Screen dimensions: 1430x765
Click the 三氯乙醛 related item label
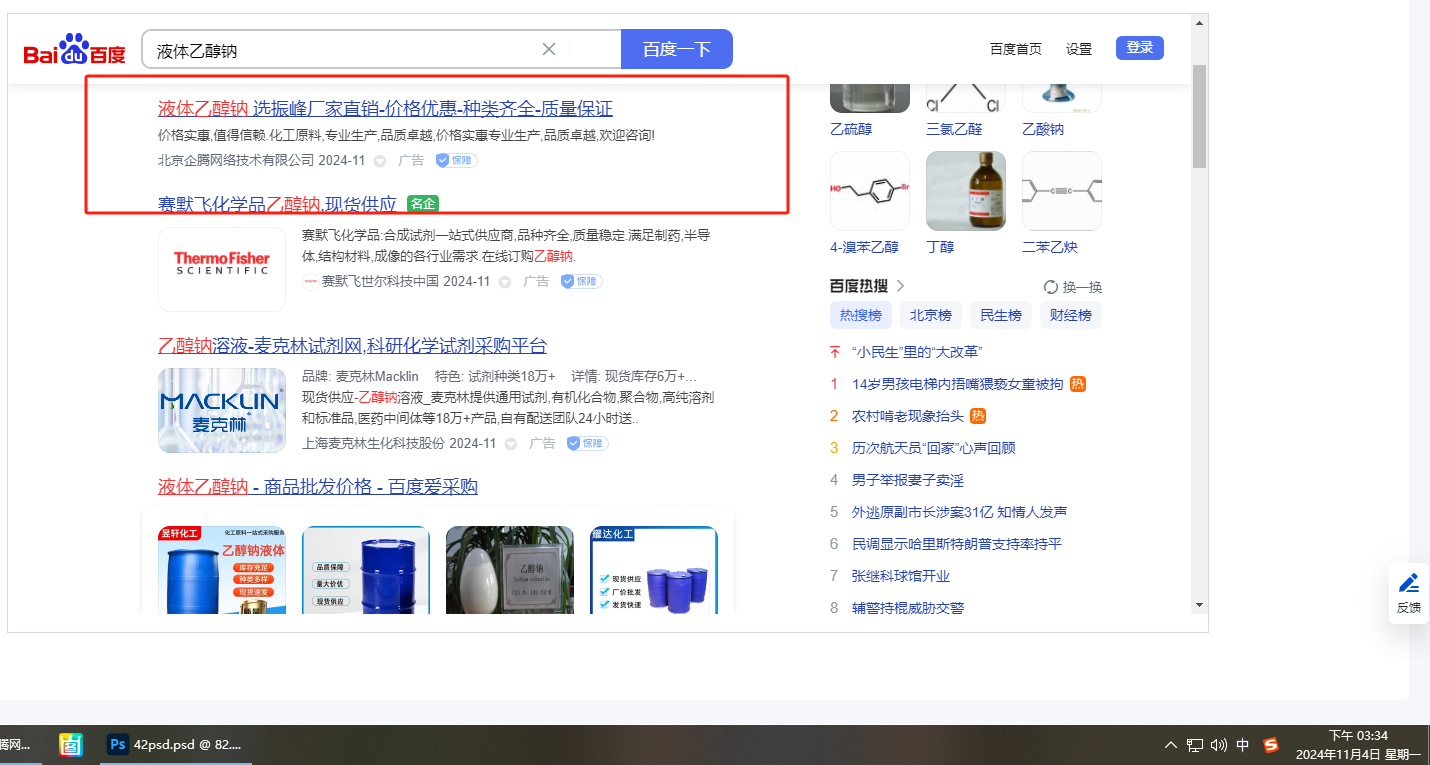coord(954,129)
